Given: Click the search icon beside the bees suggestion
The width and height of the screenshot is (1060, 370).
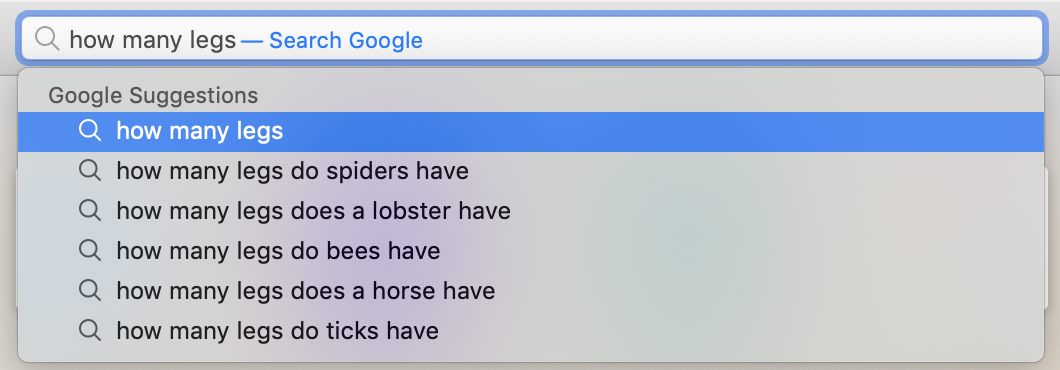Looking at the screenshot, I should 90,250.
